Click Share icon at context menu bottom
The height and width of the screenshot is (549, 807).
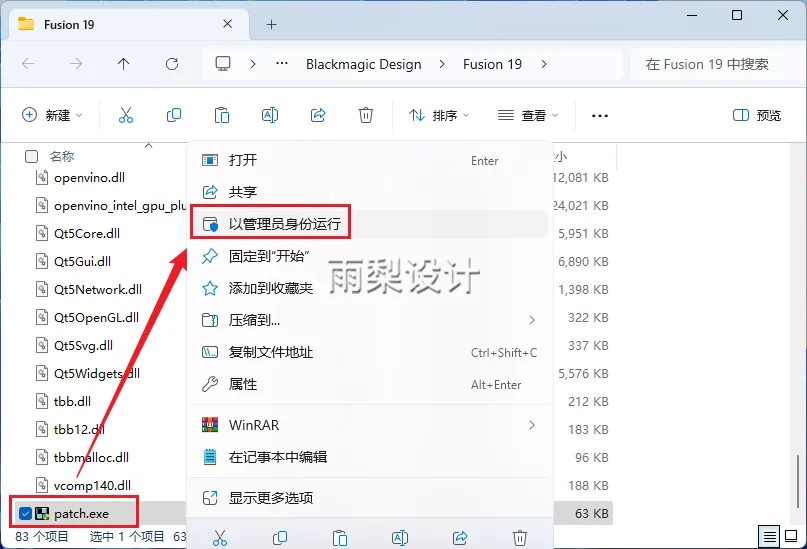460,538
